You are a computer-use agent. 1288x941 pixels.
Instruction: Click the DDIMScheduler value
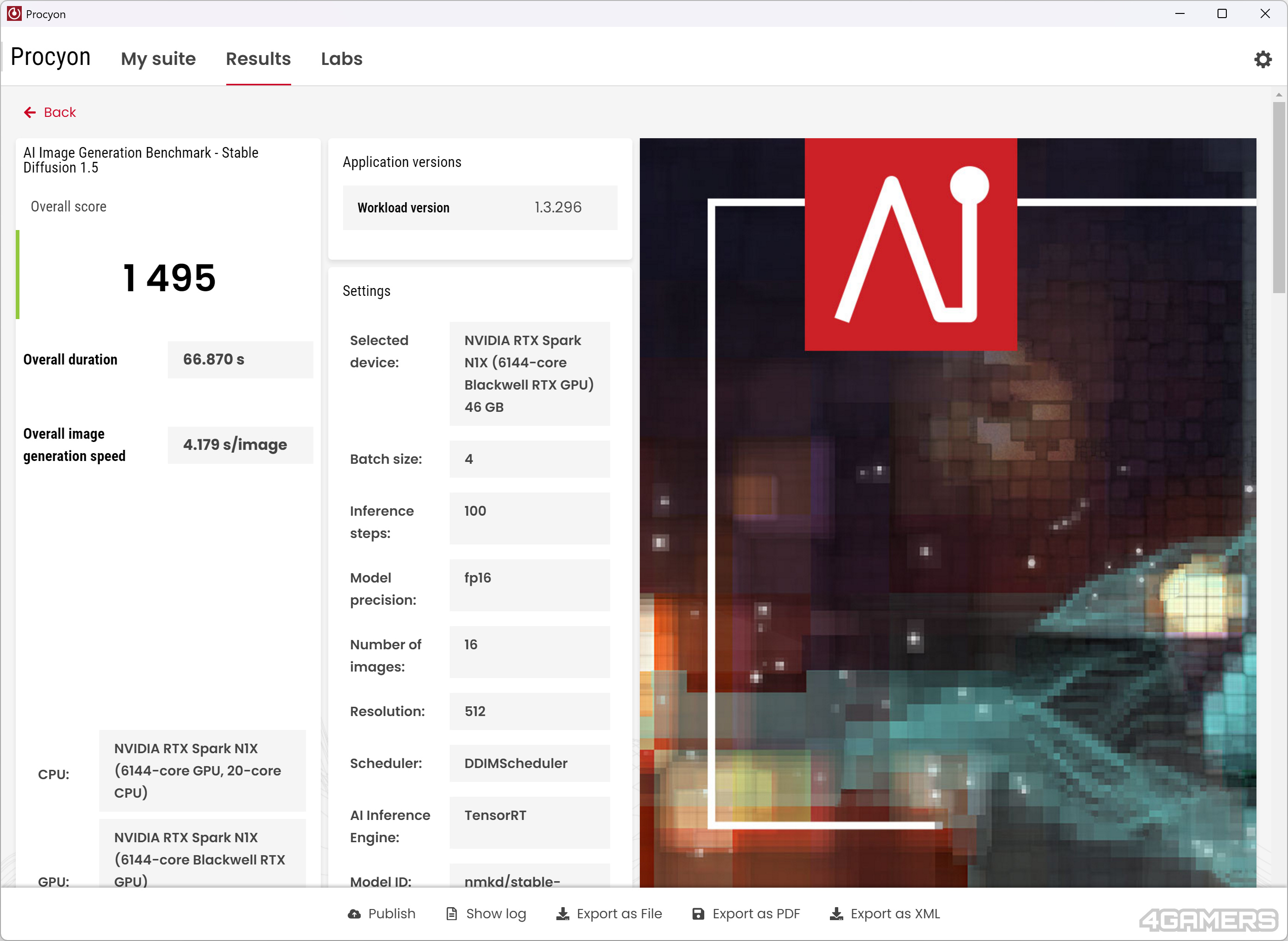click(529, 763)
